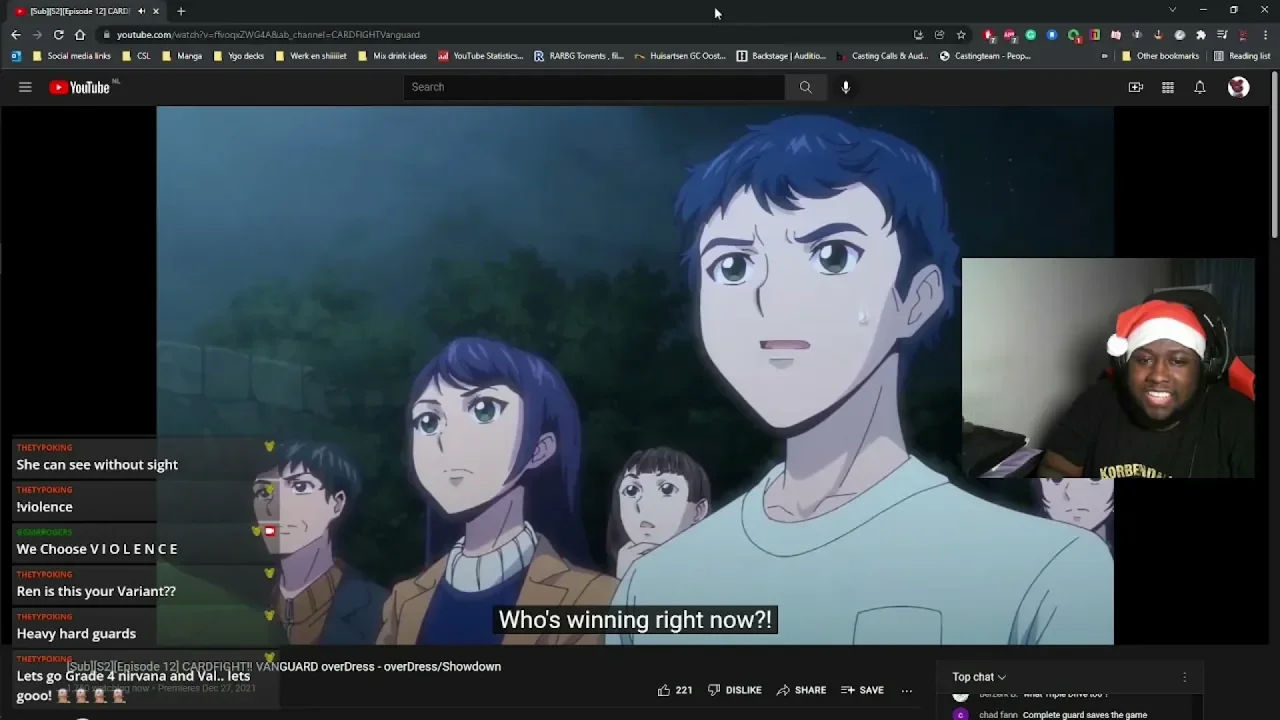This screenshot has width=1280, height=720.
Task: Click the SHARE button
Action: tap(801, 690)
